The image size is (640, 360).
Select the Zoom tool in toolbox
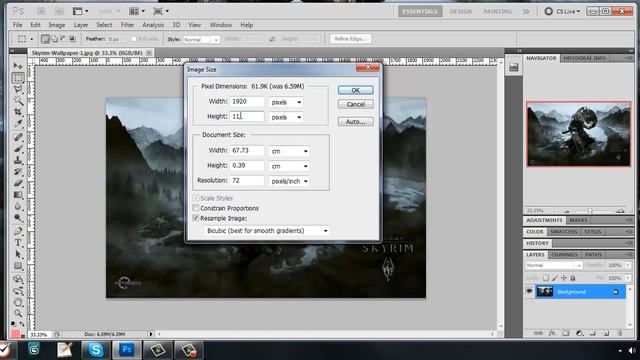pos(18,313)
